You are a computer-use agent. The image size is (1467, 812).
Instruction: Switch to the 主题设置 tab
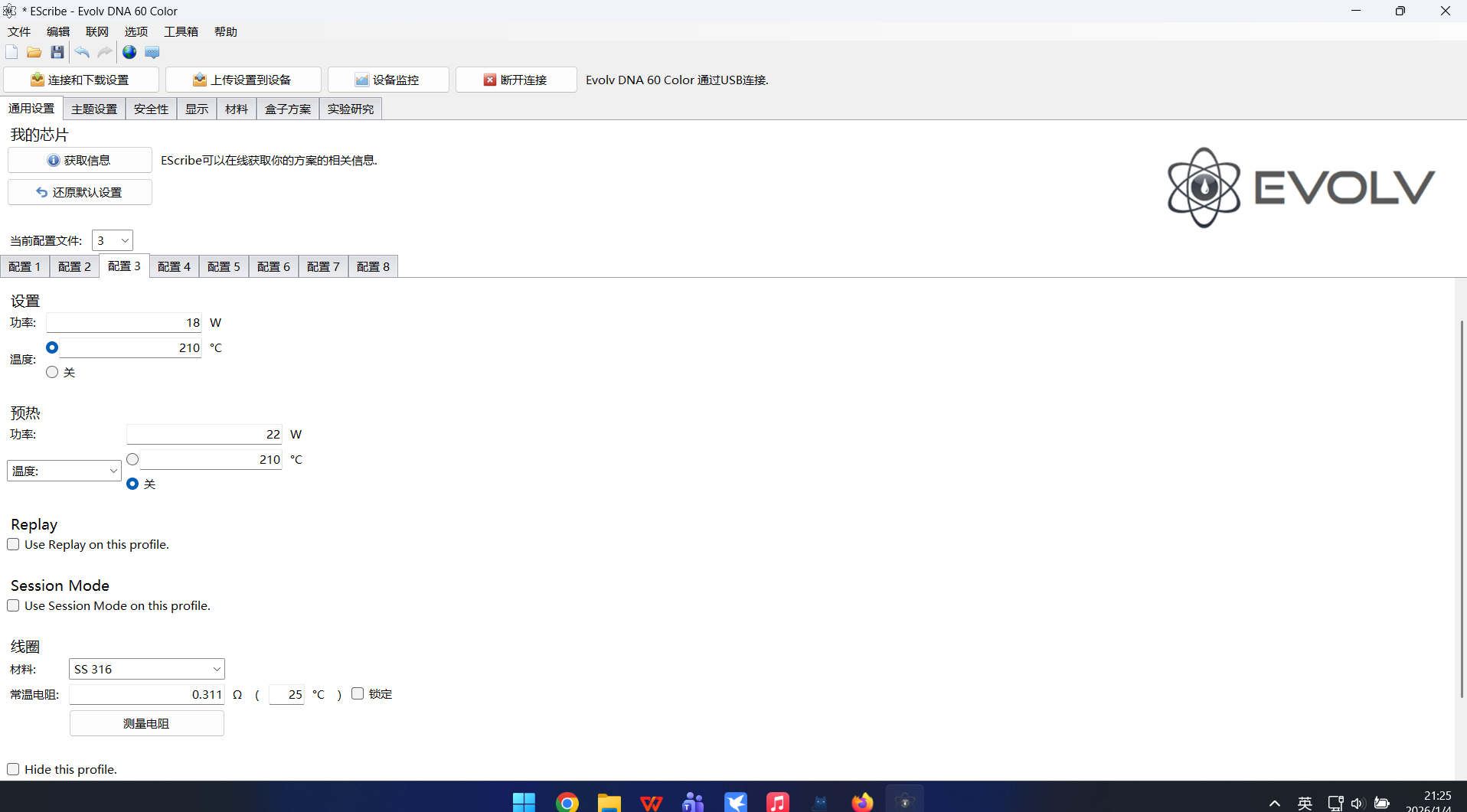[94, 109]
